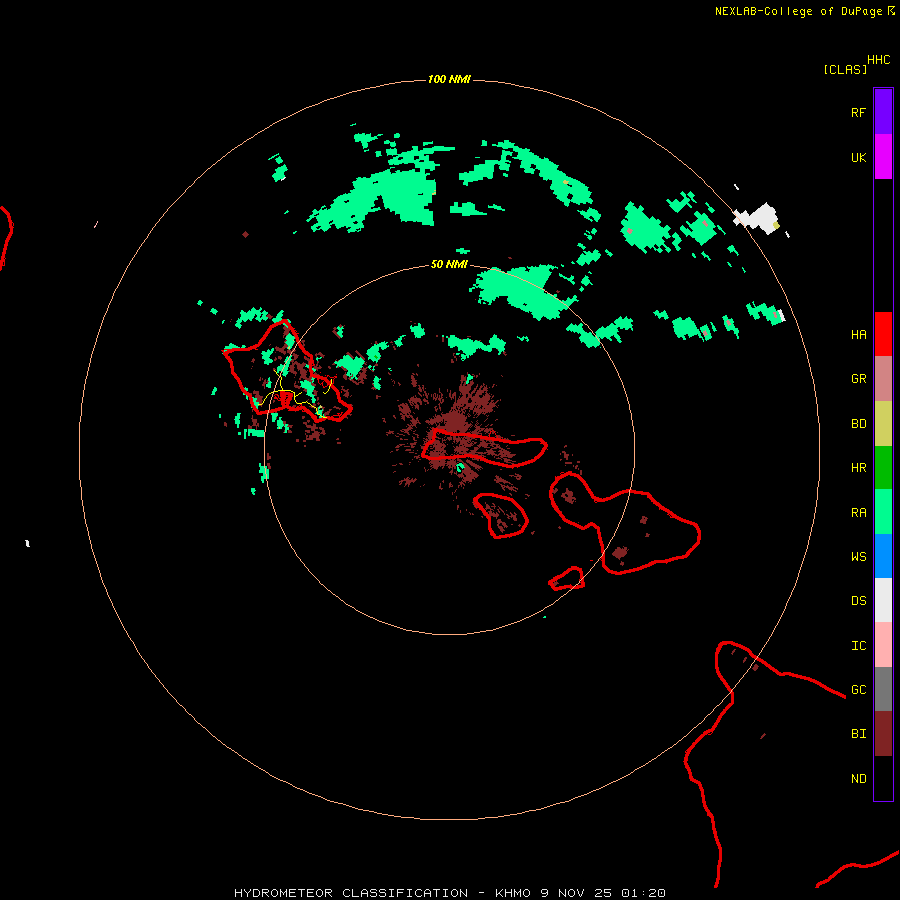Image resolution: width=900 pixels, height=900 pixels.
Task: Click the IC pink legend swatch
Action: pos(883,645)
